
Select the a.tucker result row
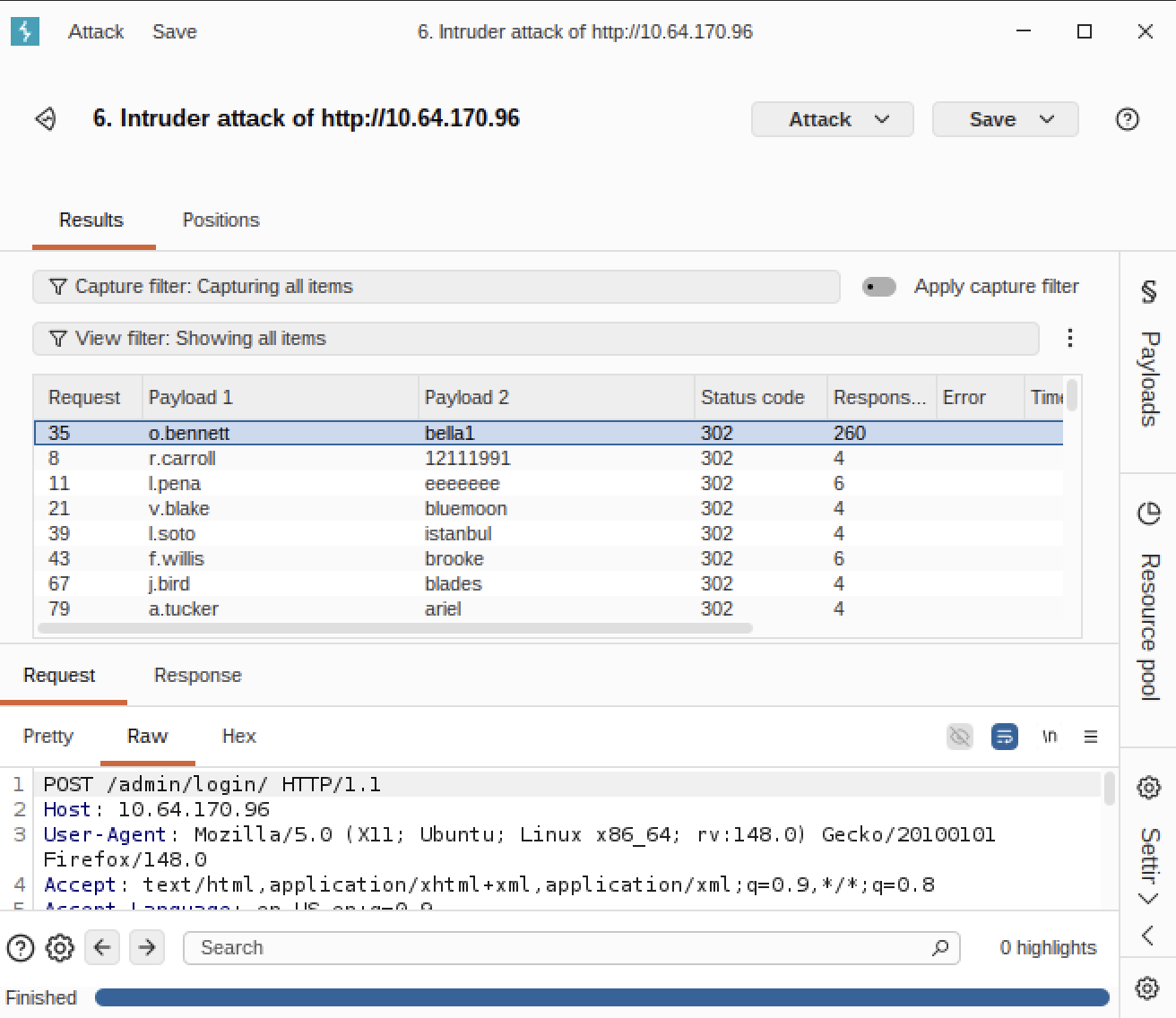[x=549, y=608]
